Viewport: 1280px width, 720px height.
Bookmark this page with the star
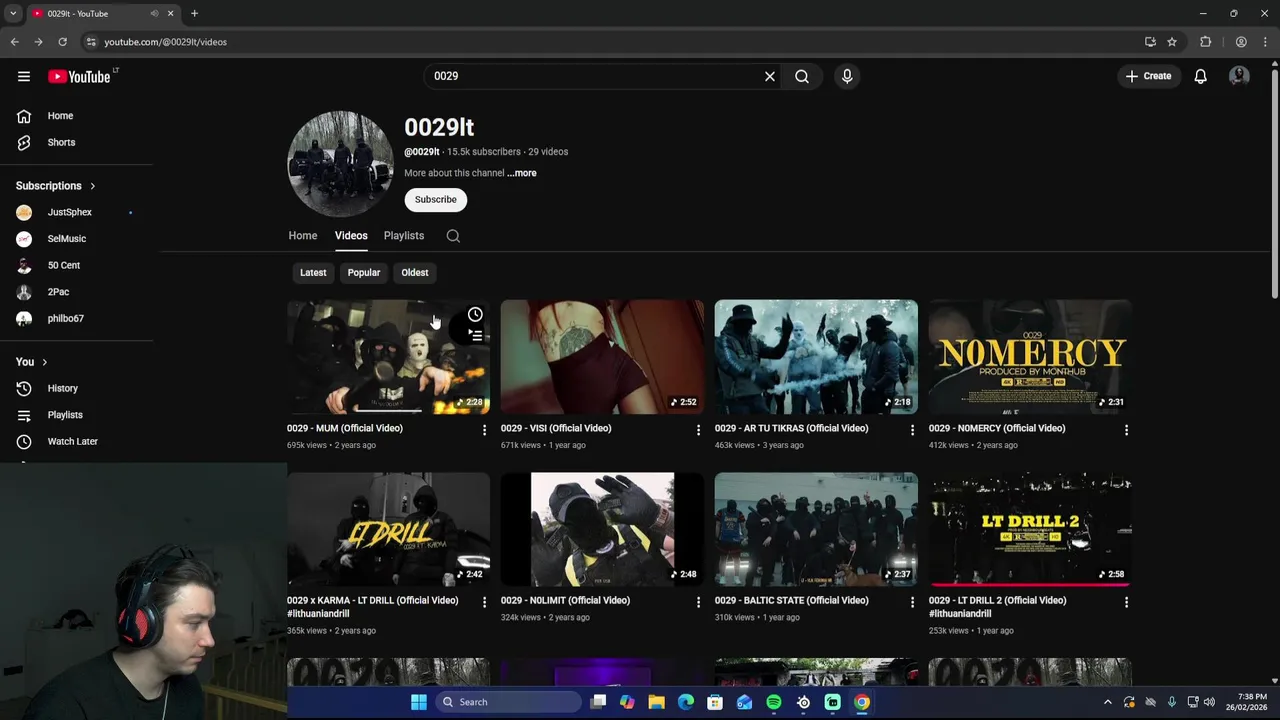(1172, 42)
